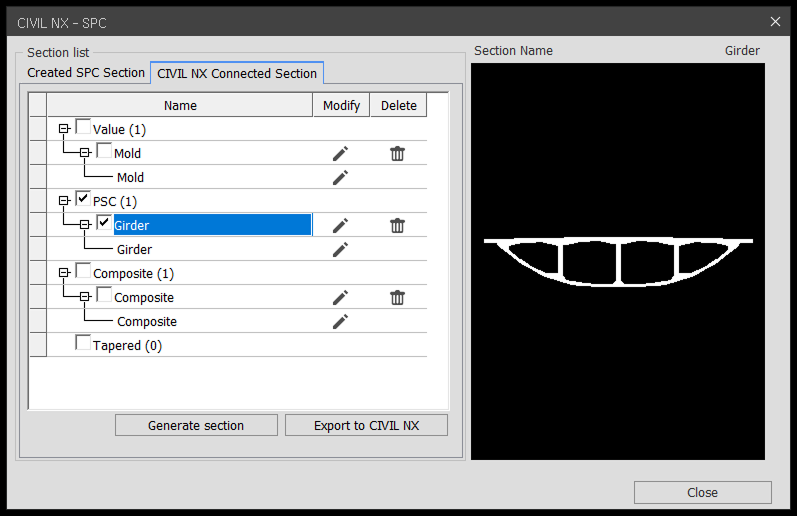Click the Composite (1) label
The image size is (797, 516).
[x=134, y=274]
